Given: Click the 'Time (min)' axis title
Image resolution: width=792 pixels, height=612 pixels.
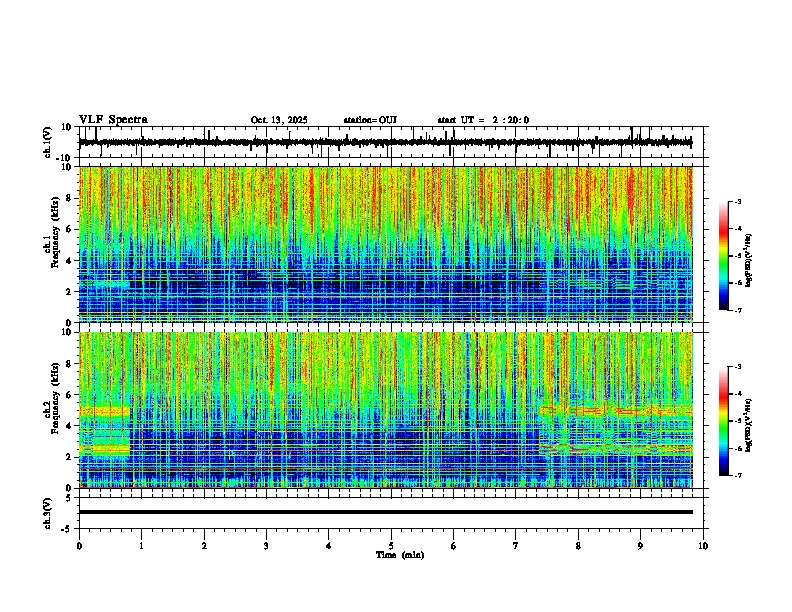Looking at the screenshot, I should (x=400, y=555).
